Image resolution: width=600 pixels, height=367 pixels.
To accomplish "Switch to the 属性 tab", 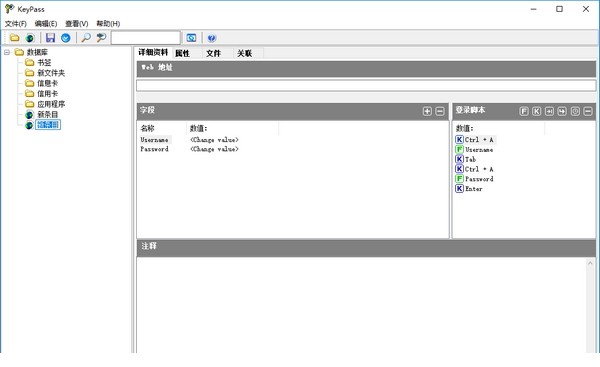I will coord(183,53).
